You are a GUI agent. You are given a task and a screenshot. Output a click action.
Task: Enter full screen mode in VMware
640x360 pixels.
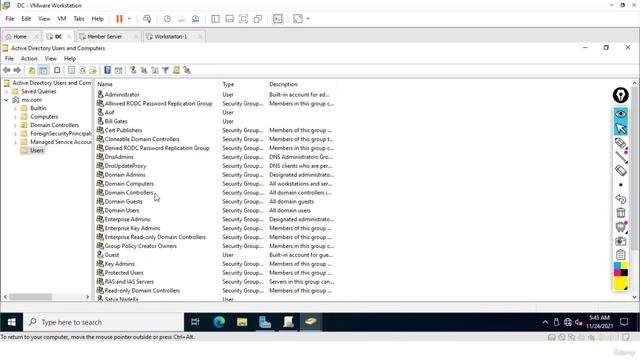pos(243,19)
